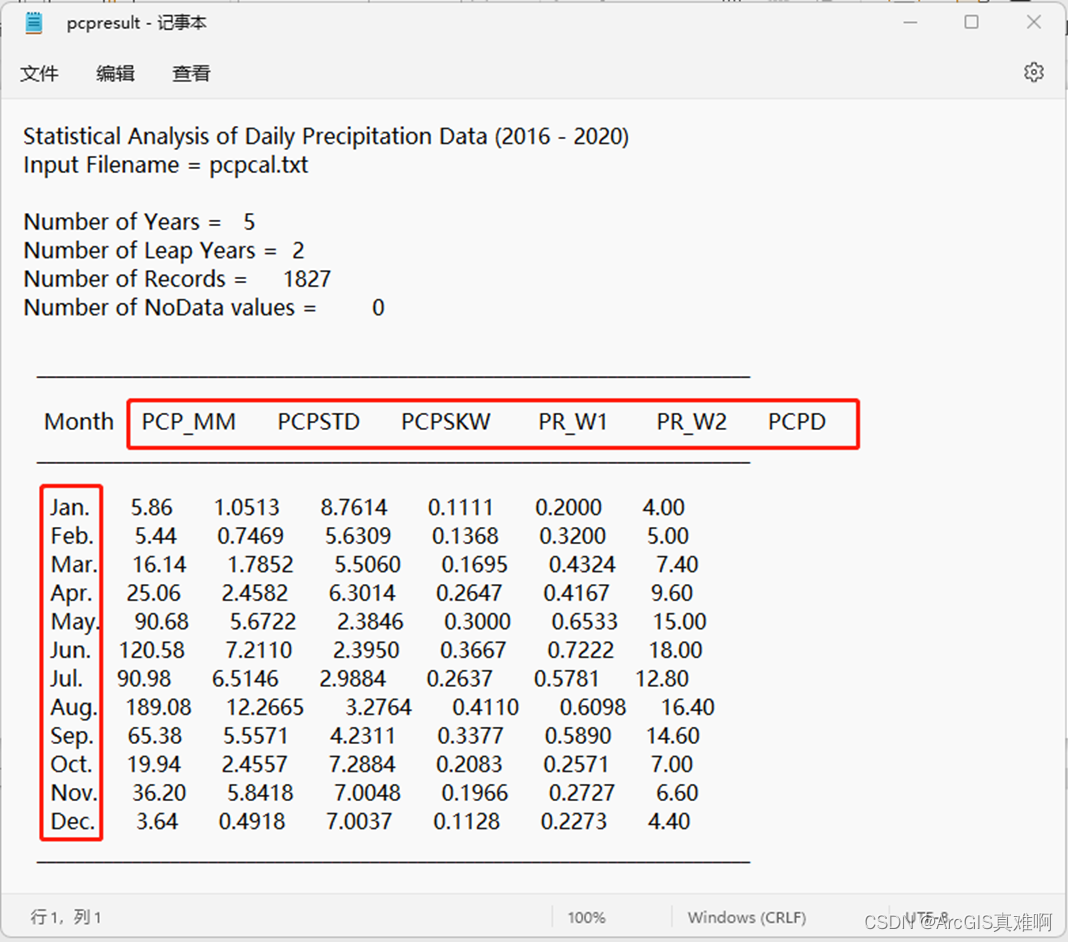Click value 7.2884 in the Oct. row

[362, 765]
